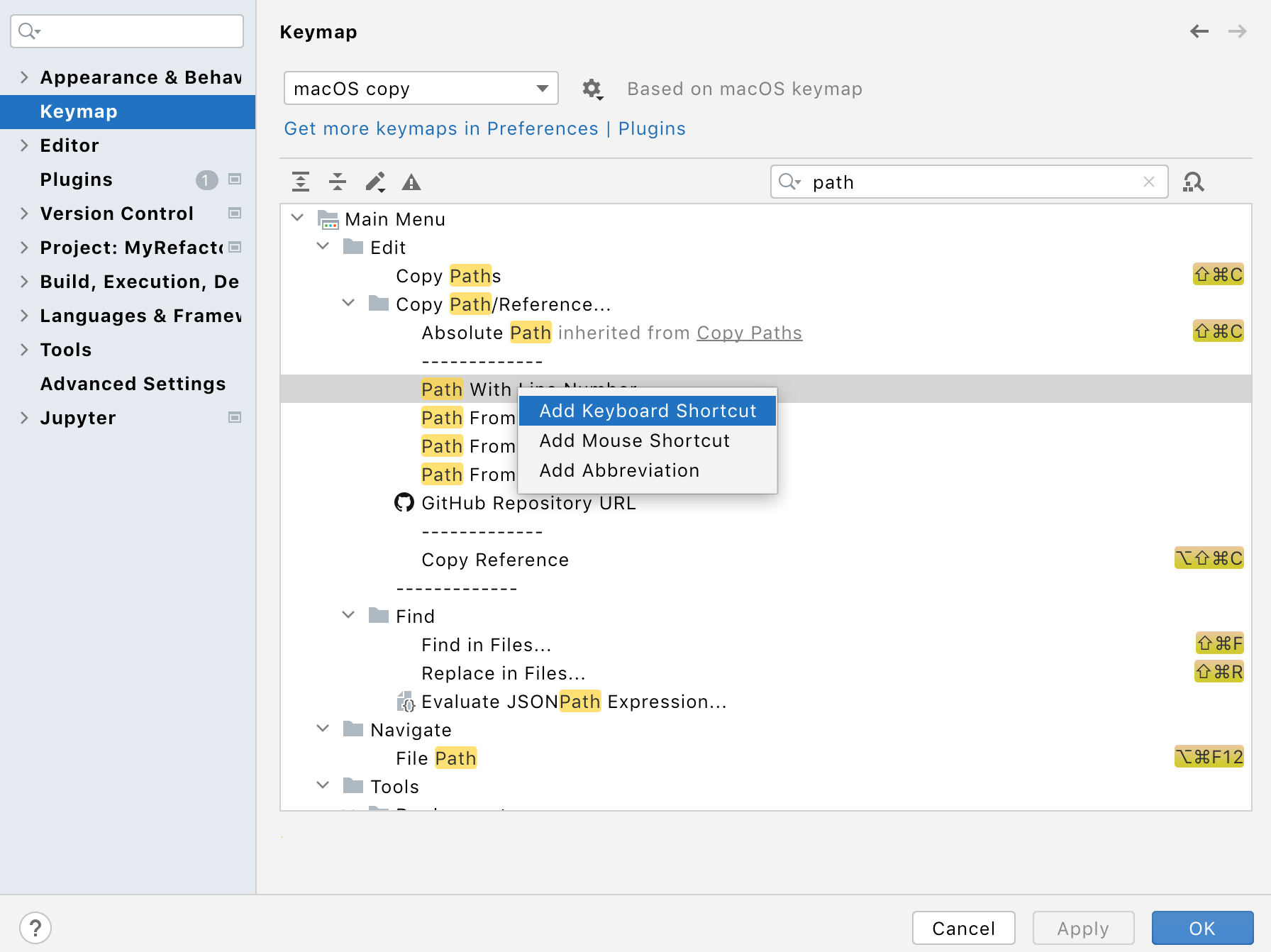Show shortcut conflicts via warning icon

[x=411, y=182]
